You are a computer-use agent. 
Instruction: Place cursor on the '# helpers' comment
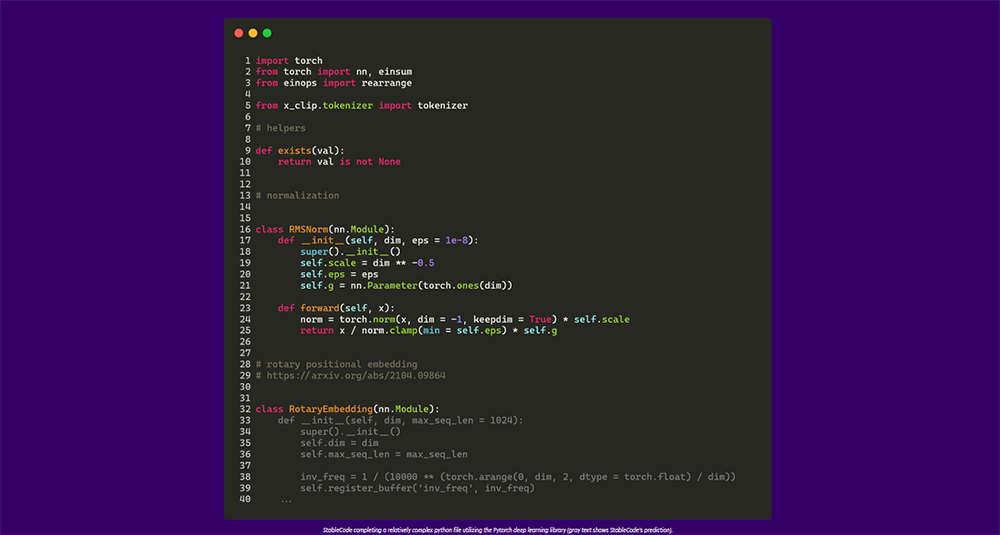281,128
